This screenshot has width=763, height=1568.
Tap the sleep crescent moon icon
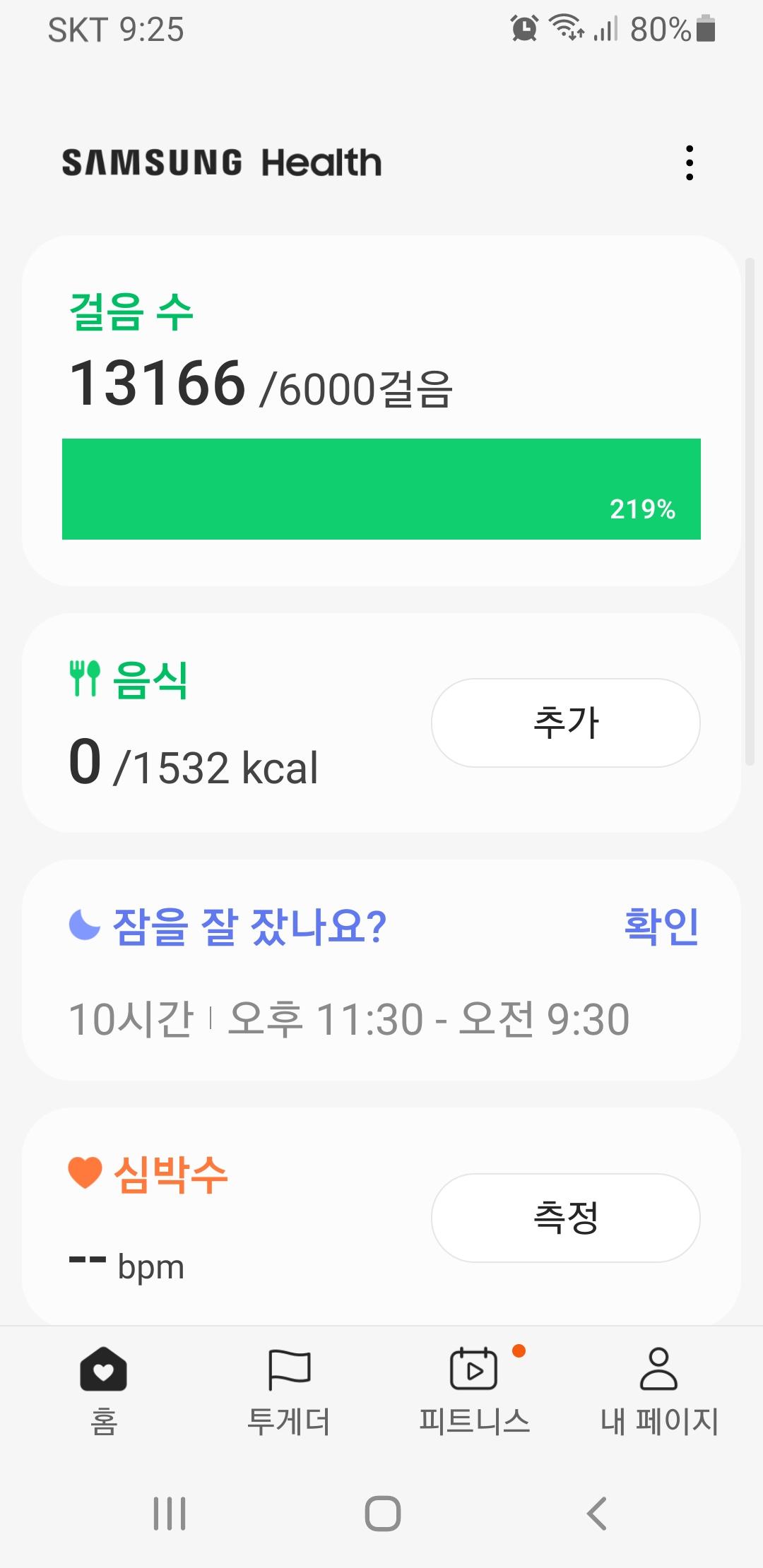click(x=85, y=925)
